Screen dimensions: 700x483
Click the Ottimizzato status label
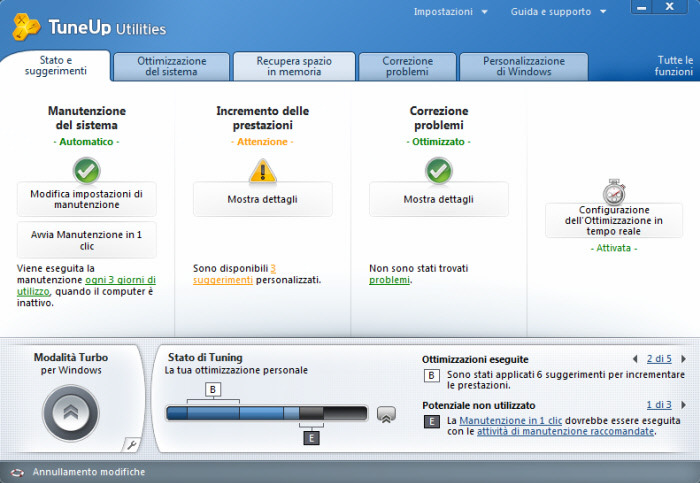click(x=438, y=142)
